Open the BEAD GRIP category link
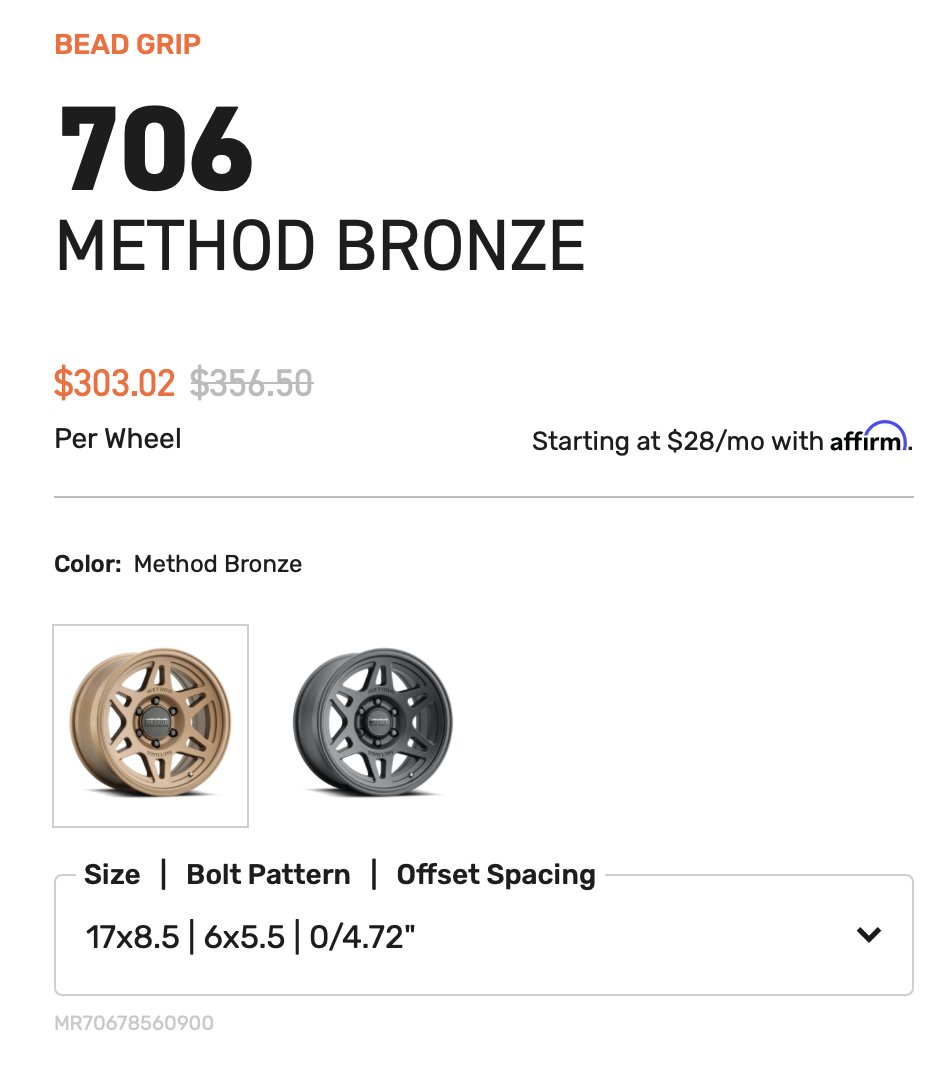Viewport: 952px width, 1068px height. [x=127, y=45]
